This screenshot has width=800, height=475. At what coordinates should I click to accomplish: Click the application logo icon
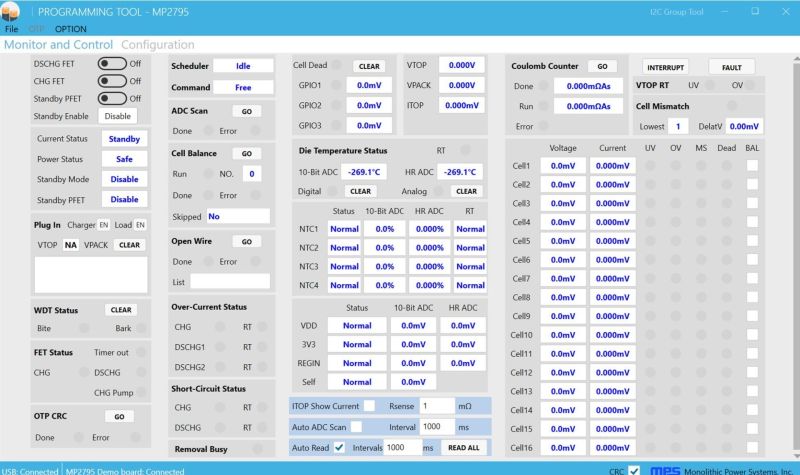(x=10, y=11)
